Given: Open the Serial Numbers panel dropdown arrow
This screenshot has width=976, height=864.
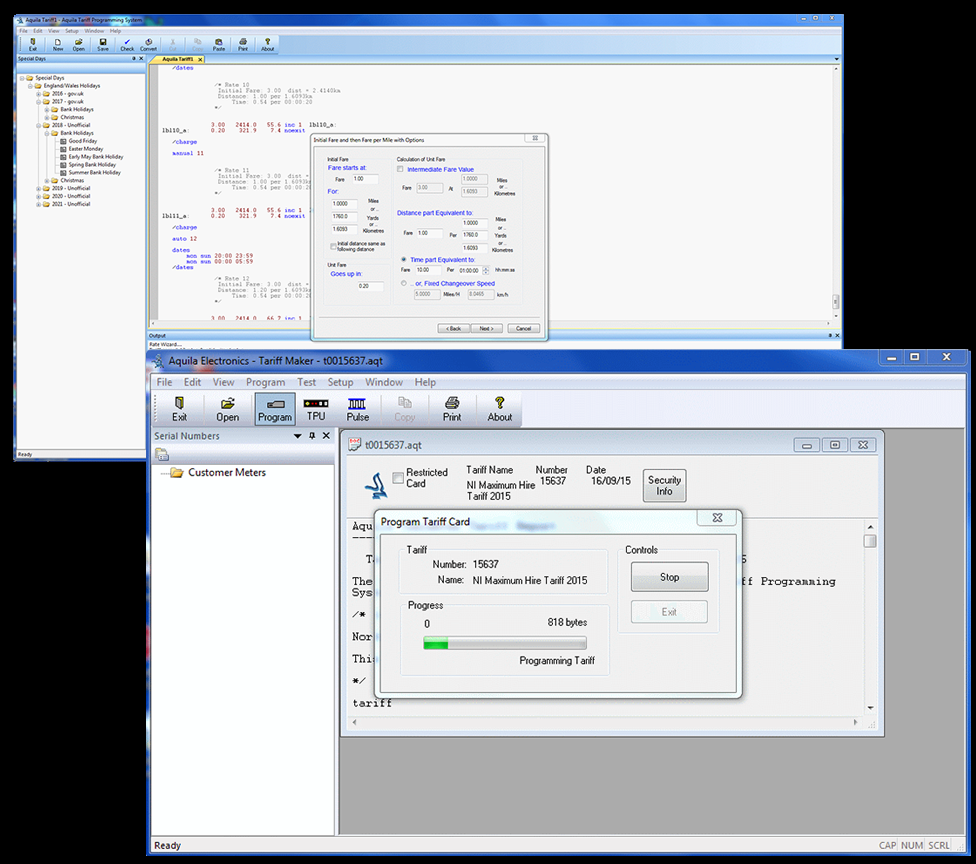Looking at the screenshot, I should tap(297, 436).
